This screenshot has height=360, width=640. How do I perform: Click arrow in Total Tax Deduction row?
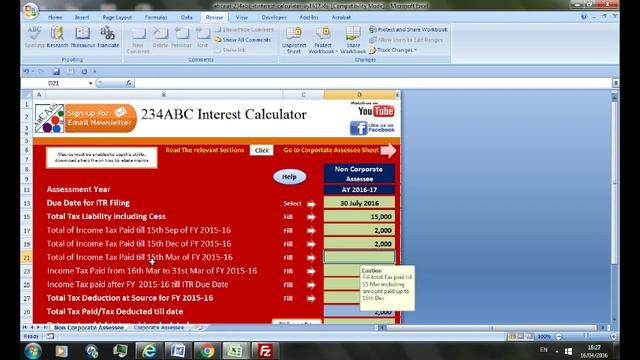(x=311, y=298)
